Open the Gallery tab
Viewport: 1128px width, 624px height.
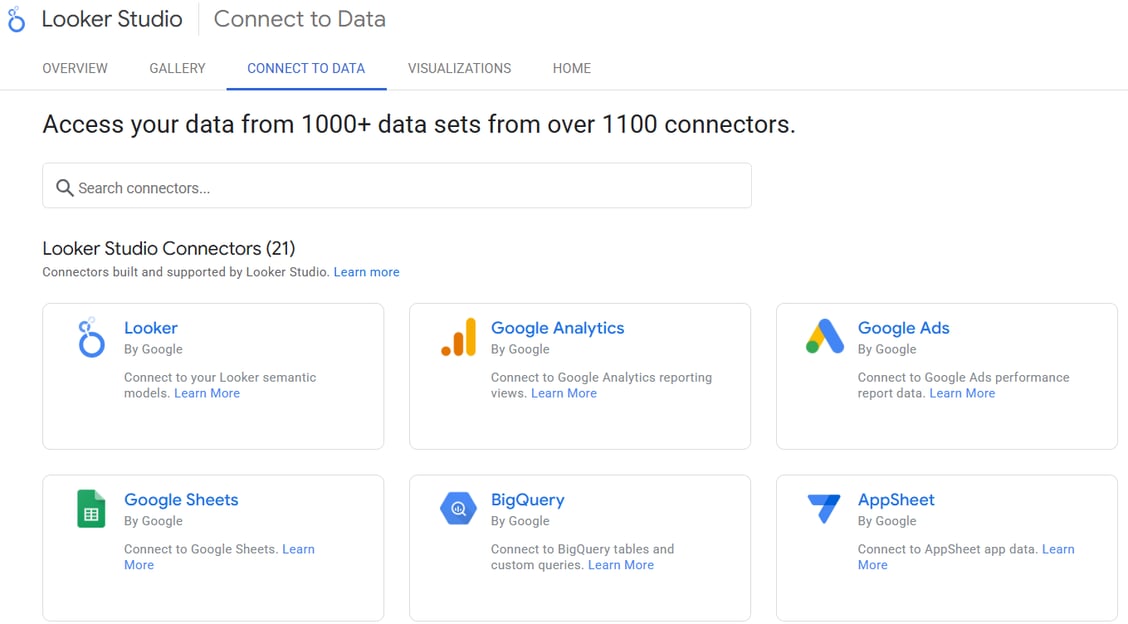177,68
